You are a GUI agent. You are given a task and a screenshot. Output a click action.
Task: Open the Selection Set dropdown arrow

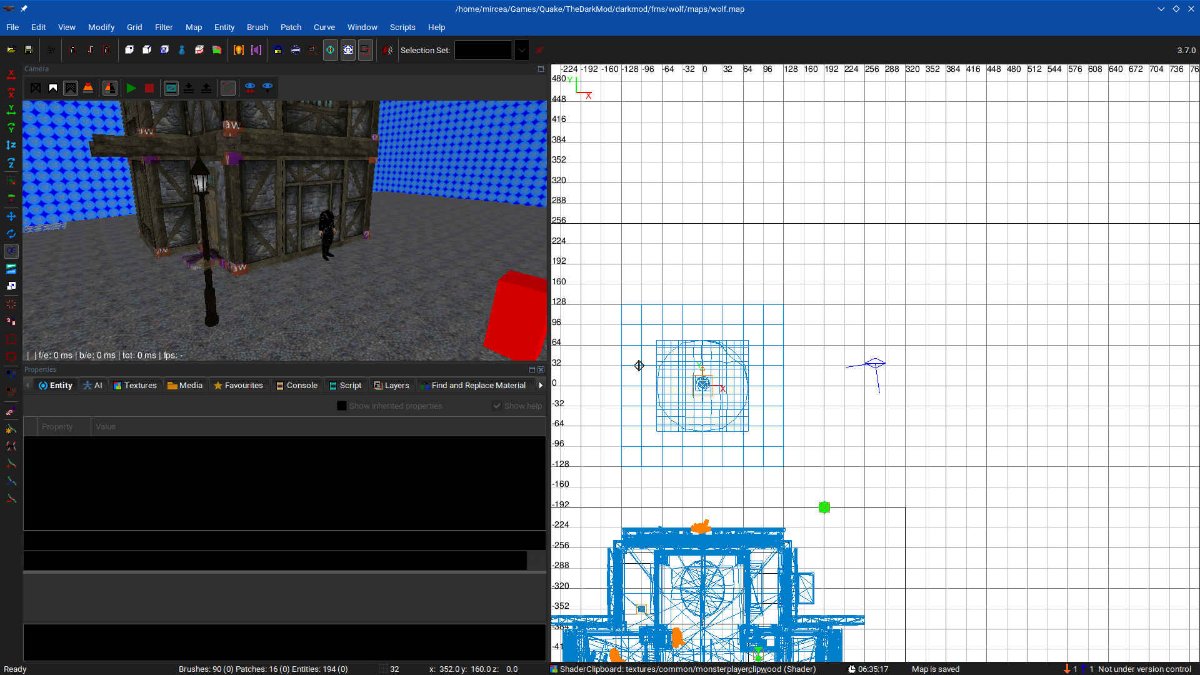click(521, 49)
